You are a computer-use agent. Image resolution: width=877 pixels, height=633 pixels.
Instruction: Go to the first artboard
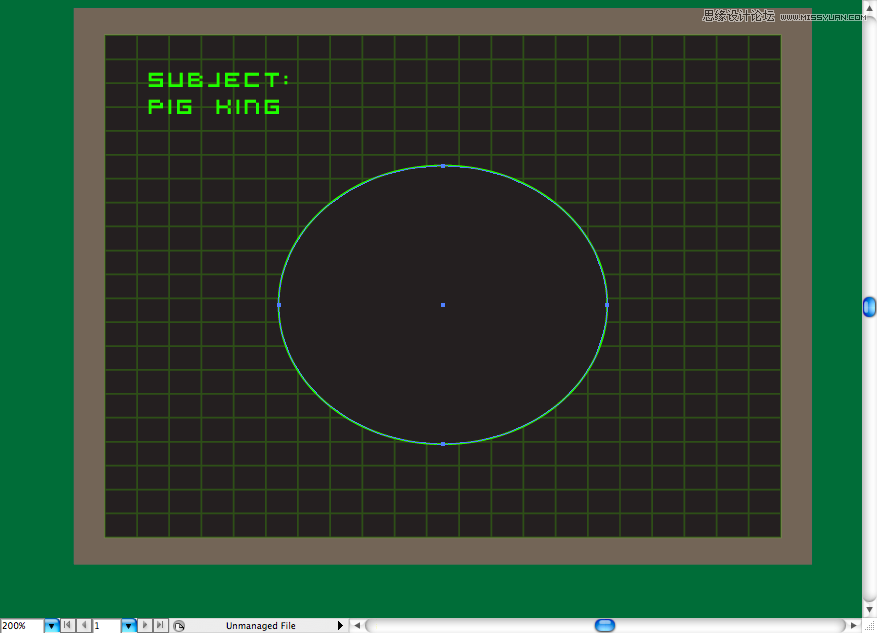tap(68, 626)
